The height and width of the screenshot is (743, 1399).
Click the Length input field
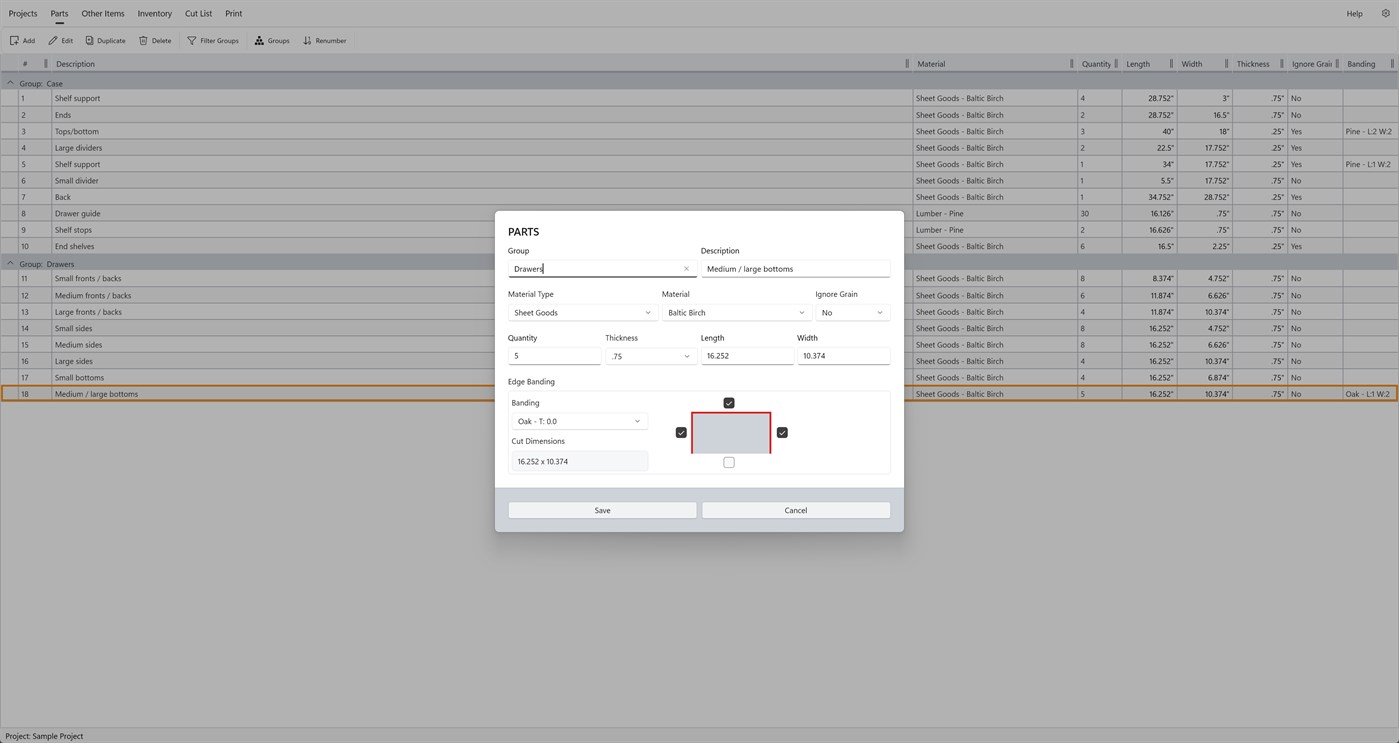coord(747,356)
